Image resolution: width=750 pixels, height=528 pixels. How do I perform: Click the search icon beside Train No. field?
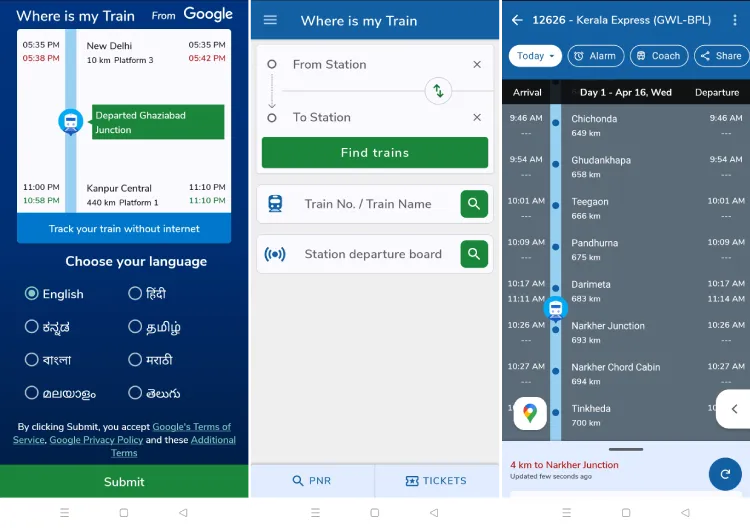coord(474,204)
